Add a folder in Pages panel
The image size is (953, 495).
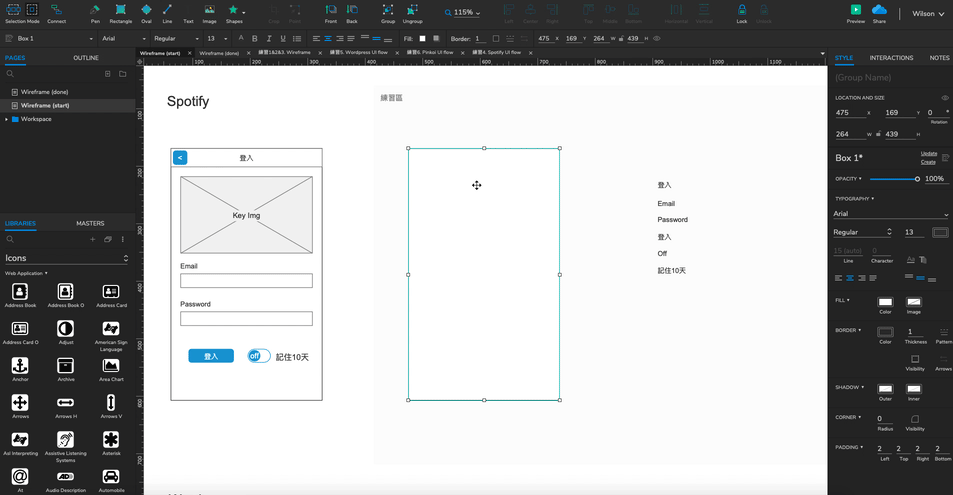click(123, 74)
